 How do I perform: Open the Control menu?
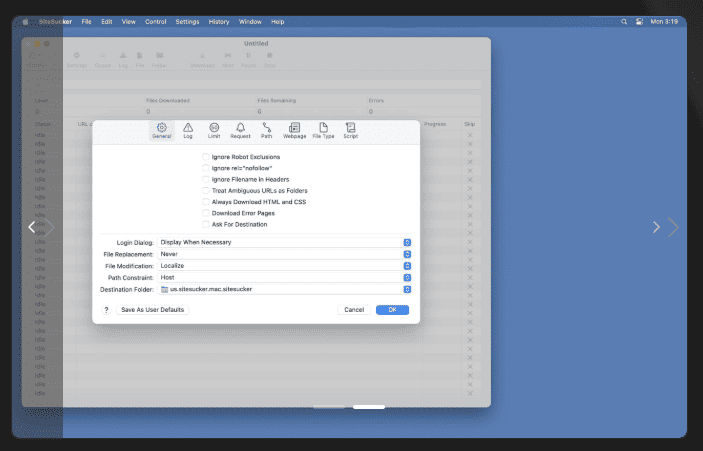[x=156, y=22]
